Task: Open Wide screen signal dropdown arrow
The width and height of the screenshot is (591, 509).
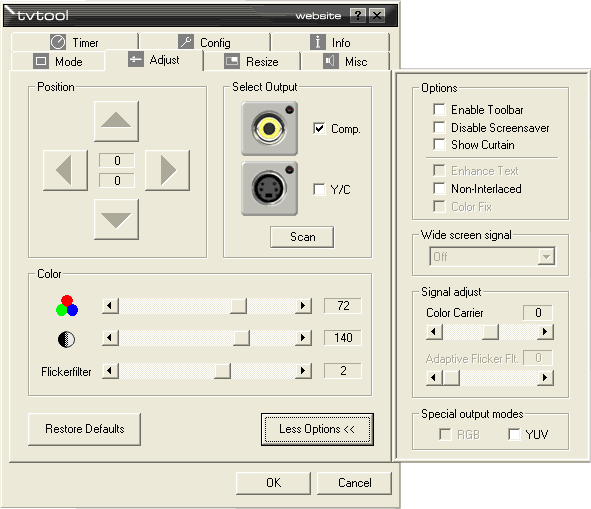Action: pyautogui.click(x=546, y=257)
